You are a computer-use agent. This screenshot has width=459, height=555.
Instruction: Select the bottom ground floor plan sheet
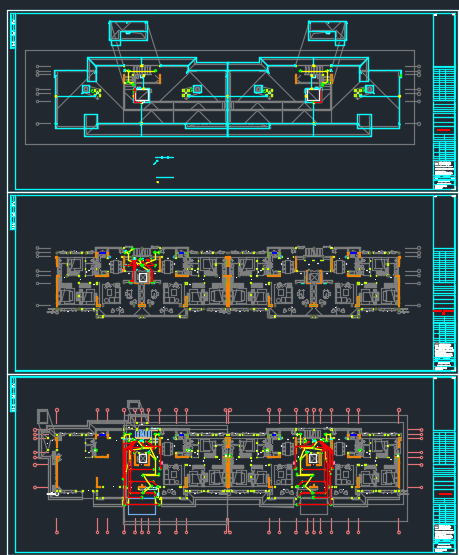pyautogui.click(x=232, y=464)
